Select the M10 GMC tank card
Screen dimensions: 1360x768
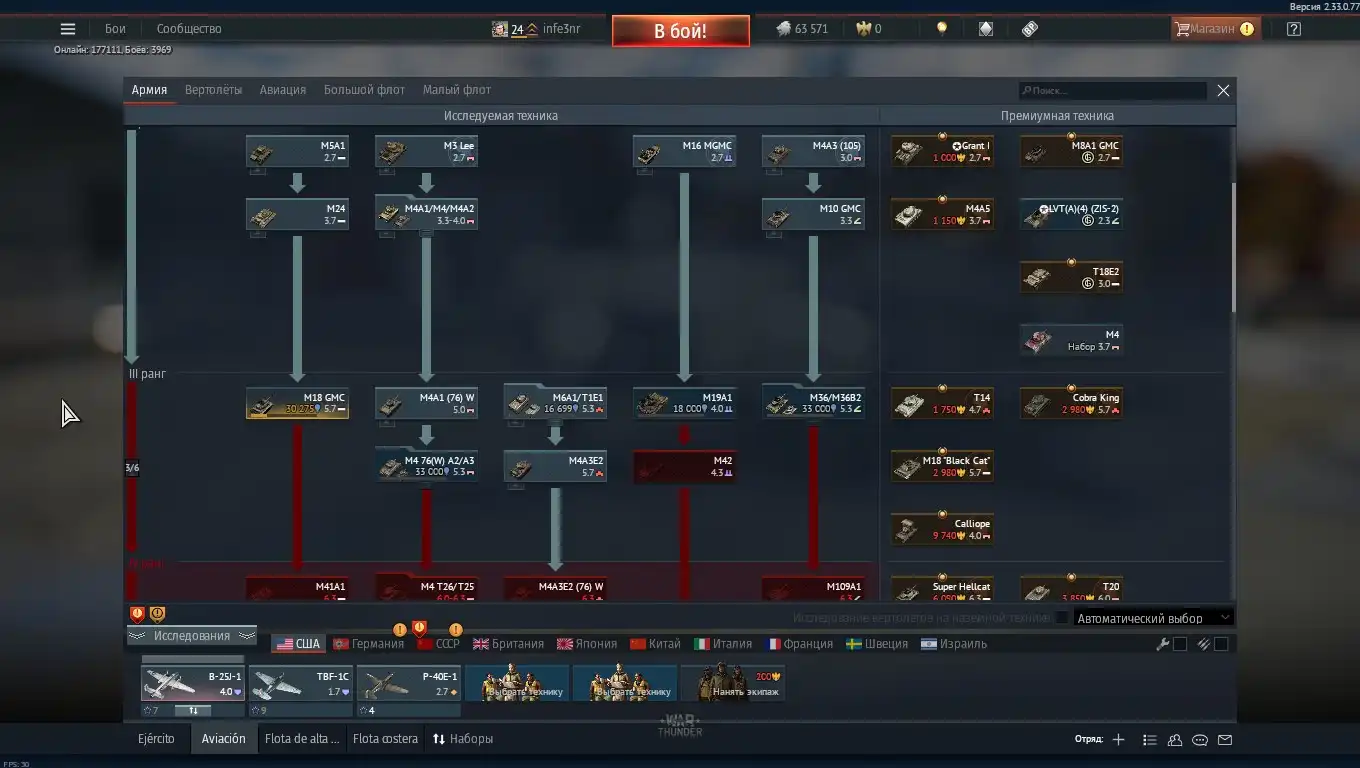click(813, 214)
